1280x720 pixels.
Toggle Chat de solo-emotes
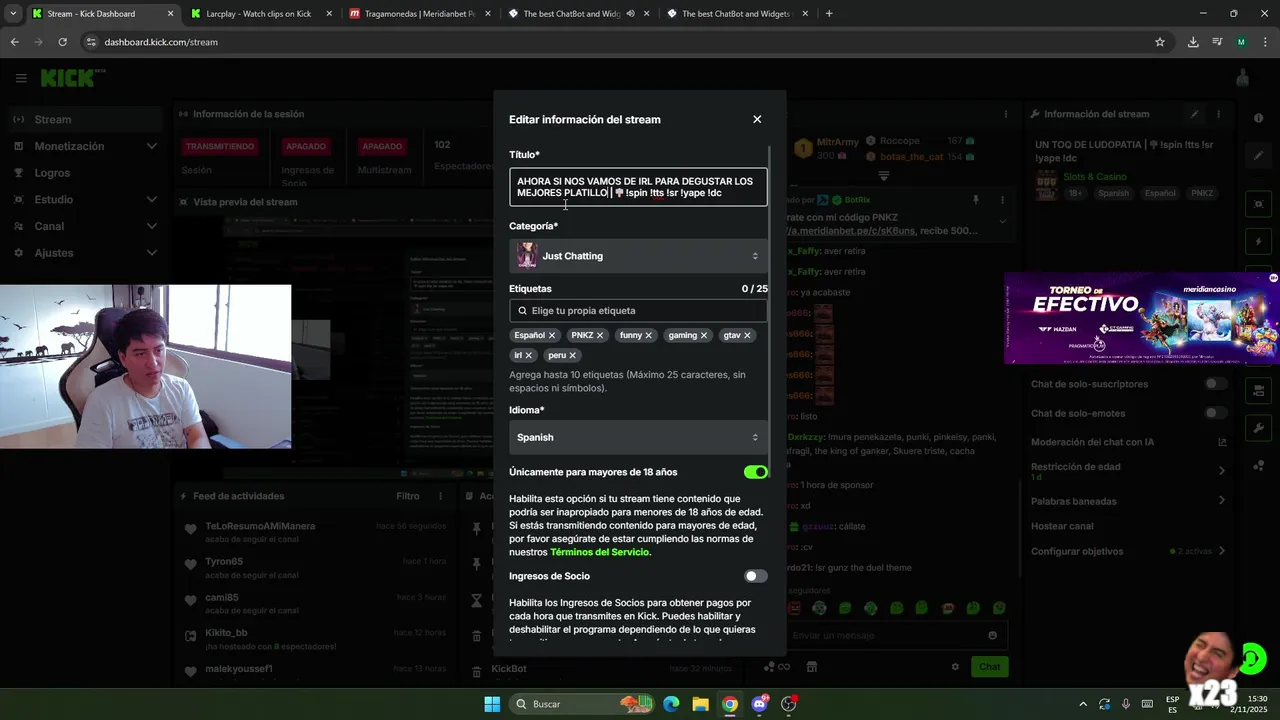[x=1216, y=413]
